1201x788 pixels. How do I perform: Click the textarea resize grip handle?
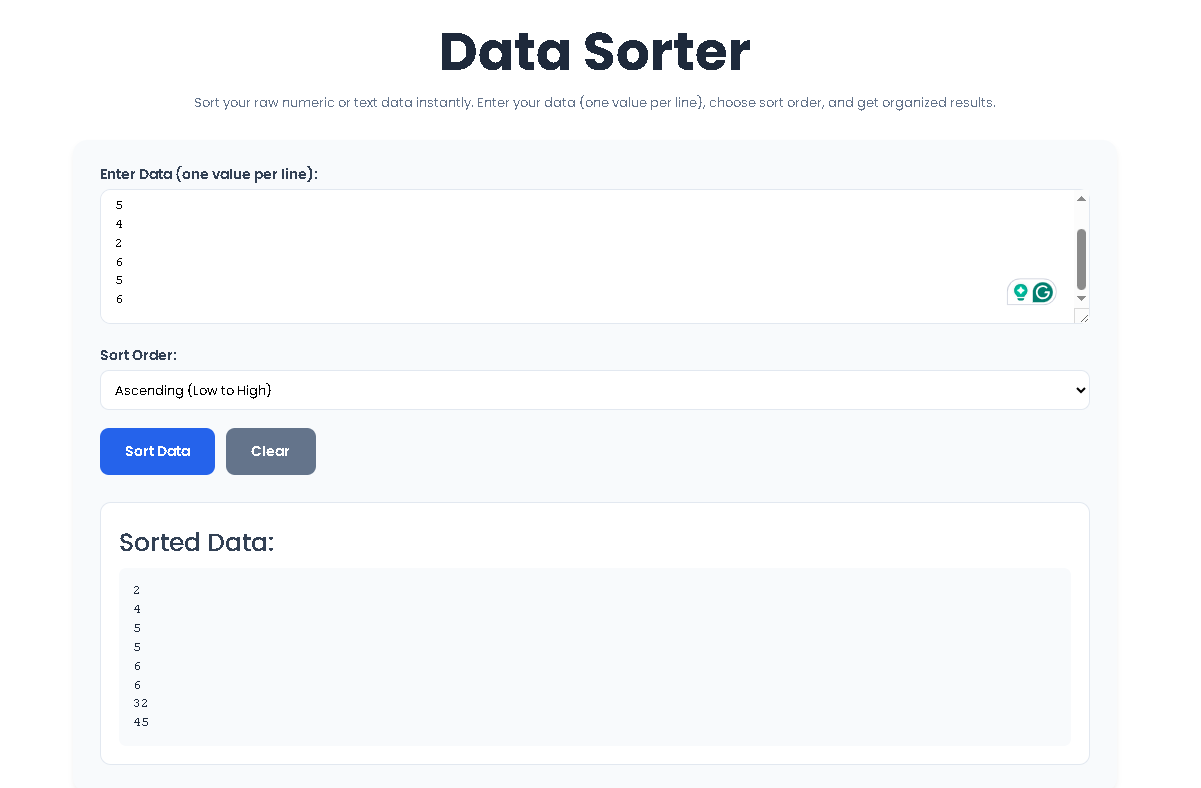coord(1083,316)
